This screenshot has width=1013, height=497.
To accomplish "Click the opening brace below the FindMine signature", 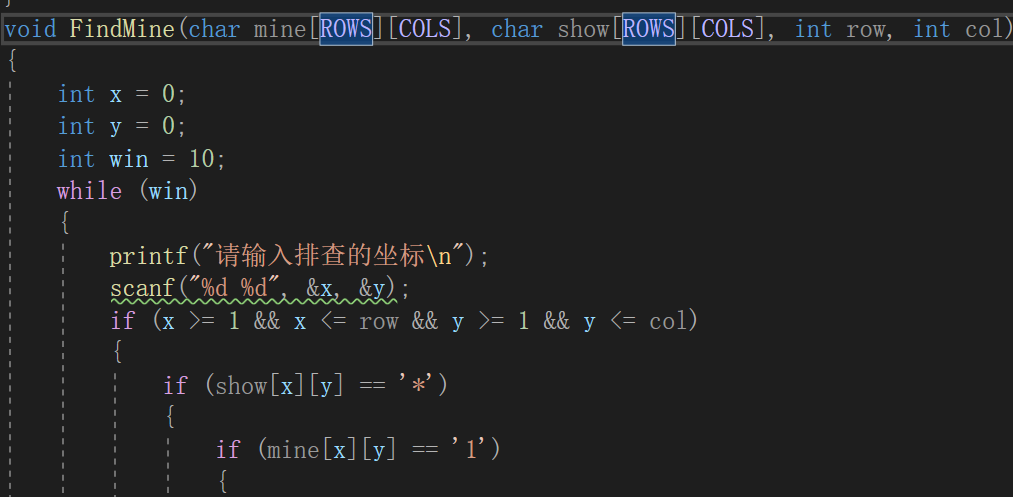I will (12, 62).
